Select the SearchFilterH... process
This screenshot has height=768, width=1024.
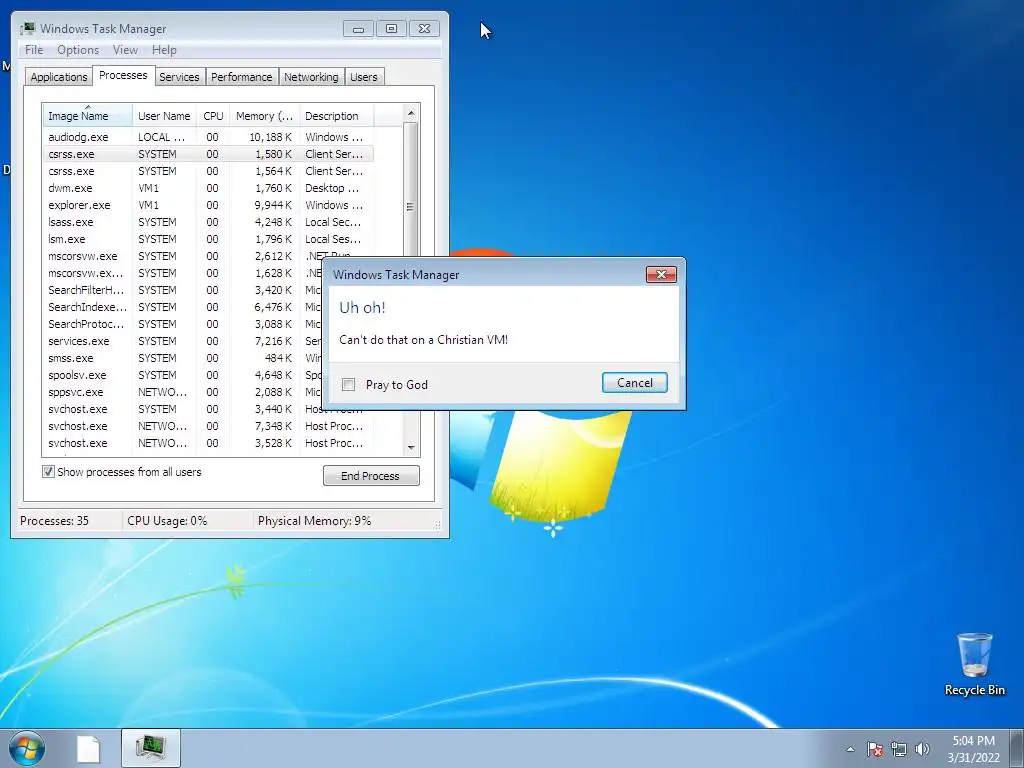point(183,290)
